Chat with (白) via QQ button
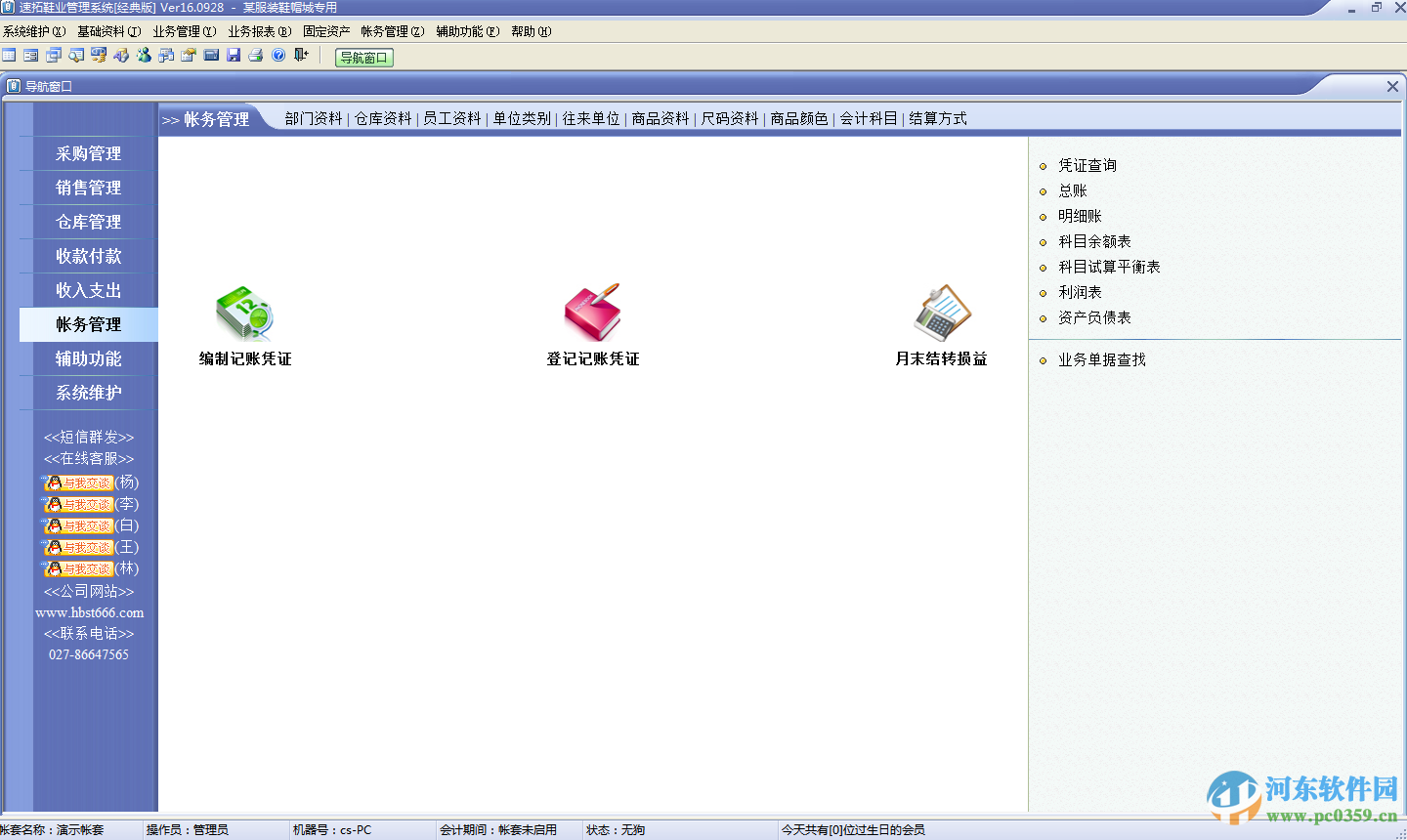The width and height of the screenshot is (1407, 840). tap(78, 525)
